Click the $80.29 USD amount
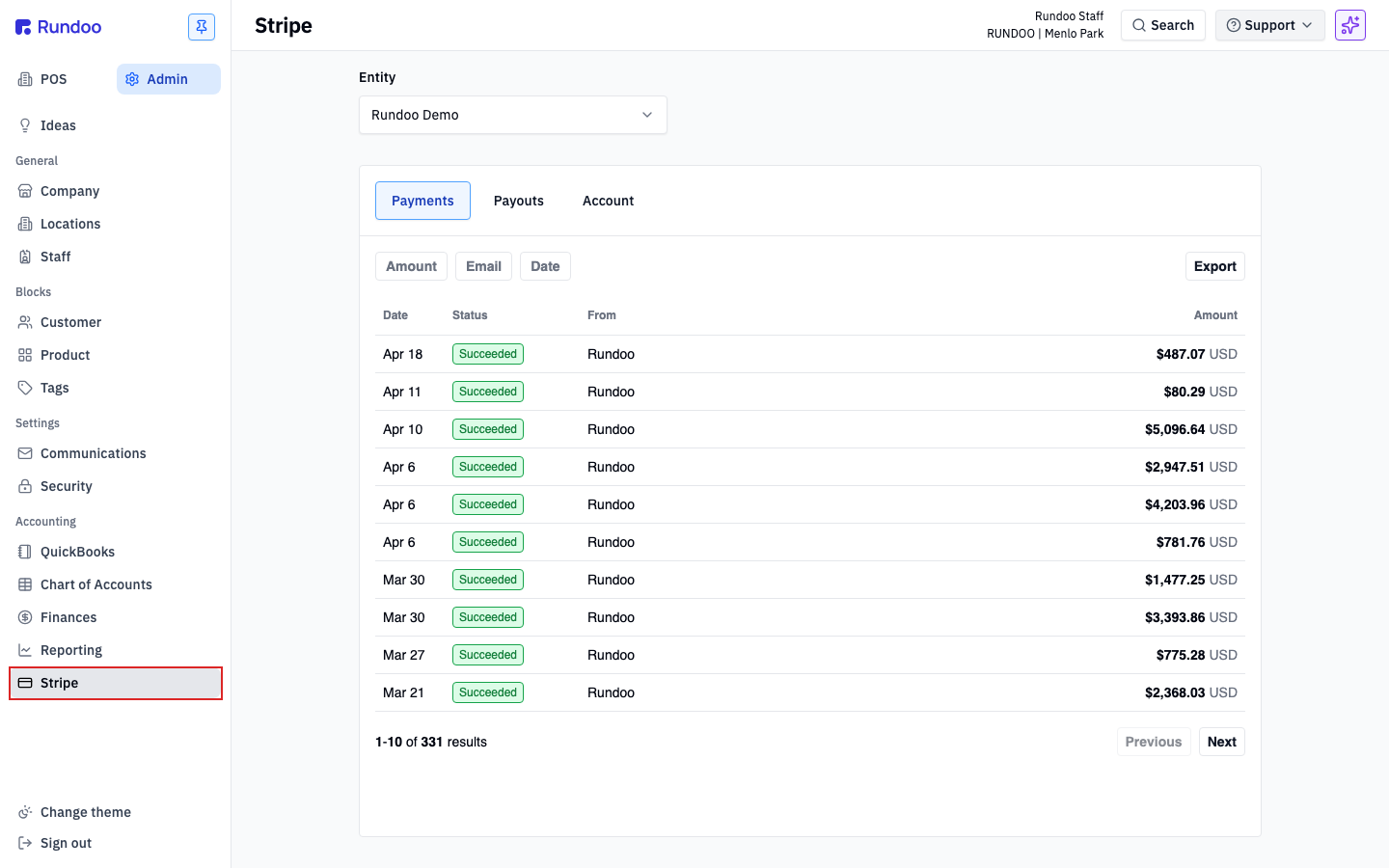Screen dimensions: 1389x868 pyautogui.click(x=1200, y=392)
